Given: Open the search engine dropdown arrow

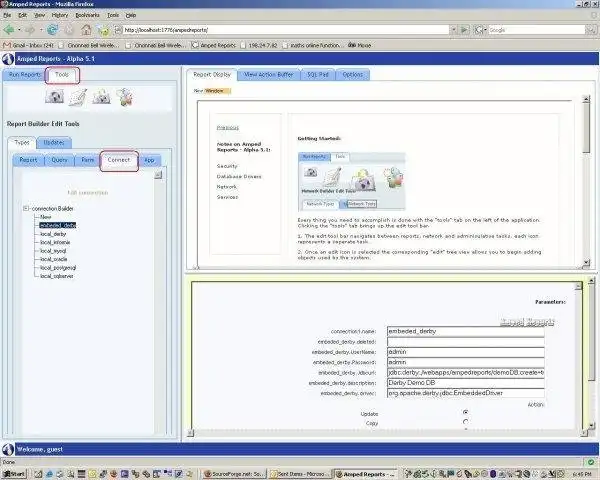Looking at the screenshot, I should (x=485, y=29).
